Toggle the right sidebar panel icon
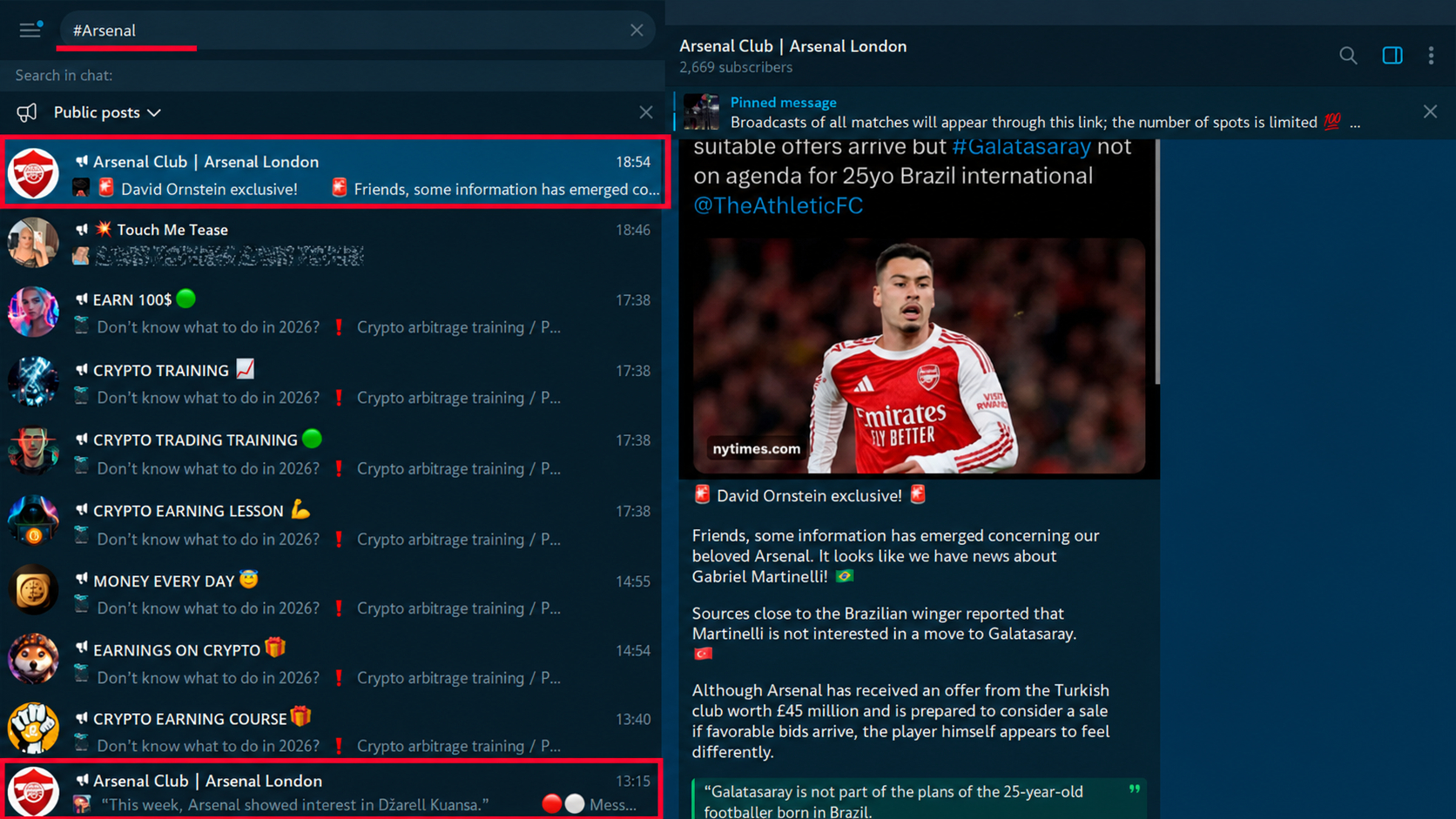This screenshot has width=1456, height=819. coord(1392,56)
